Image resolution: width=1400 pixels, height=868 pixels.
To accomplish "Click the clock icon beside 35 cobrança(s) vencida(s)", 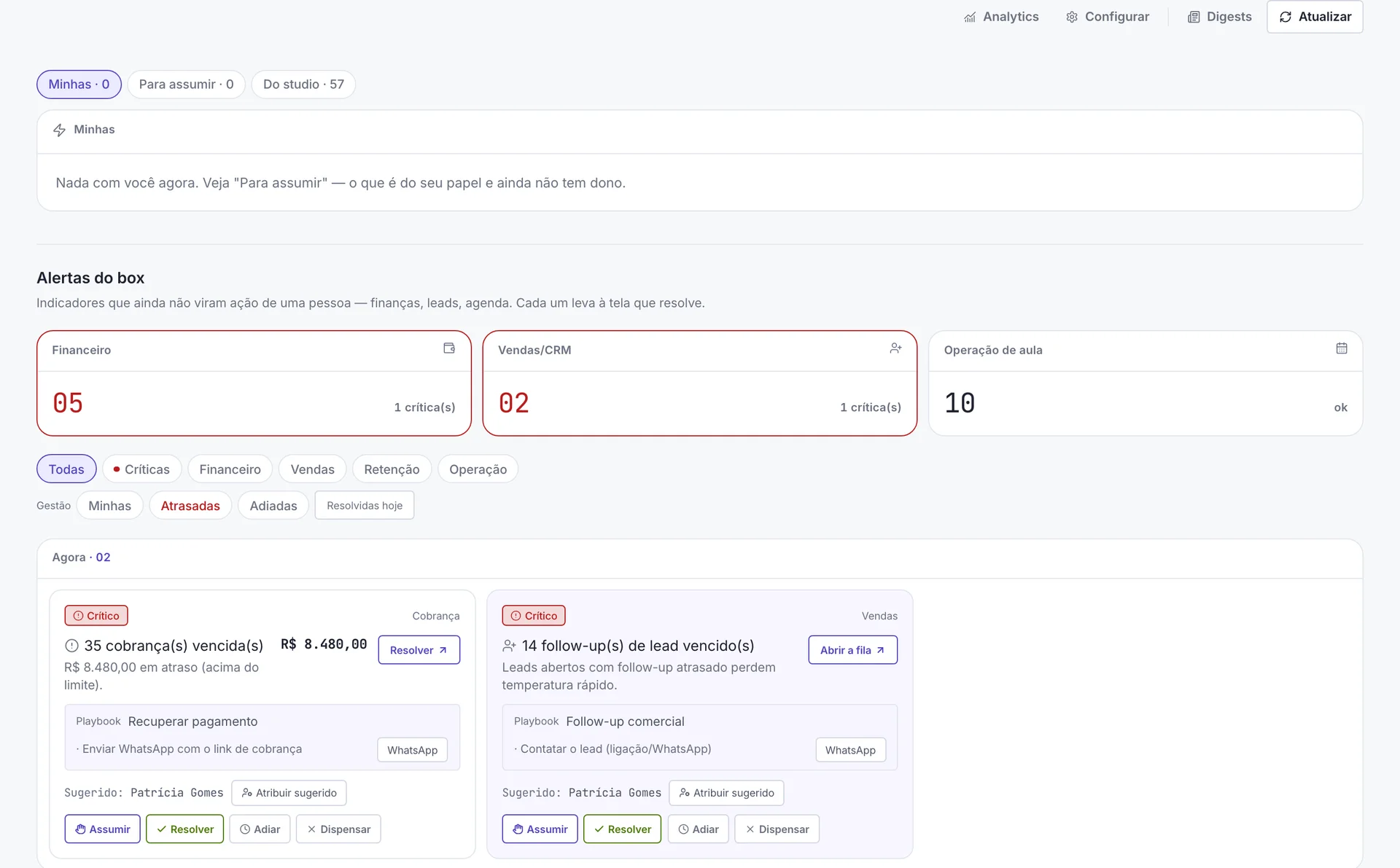I will 71,646.
